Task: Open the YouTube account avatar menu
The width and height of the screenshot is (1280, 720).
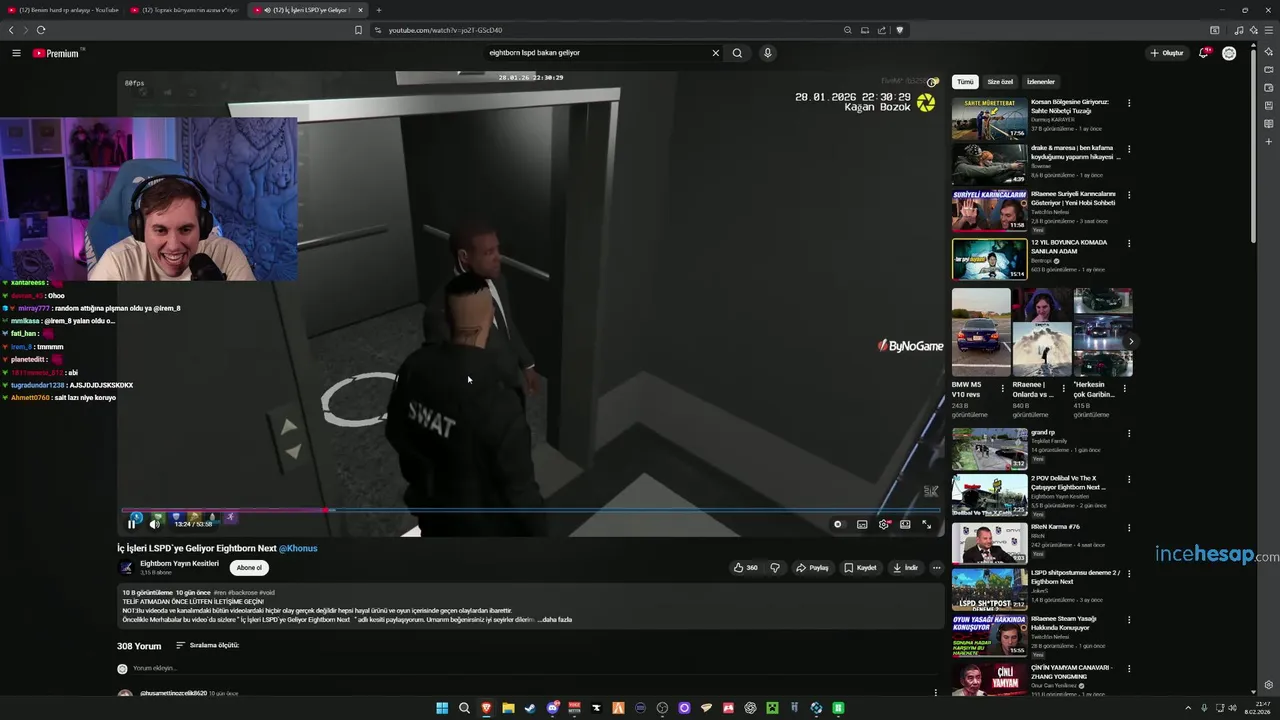Action: 1229,53
